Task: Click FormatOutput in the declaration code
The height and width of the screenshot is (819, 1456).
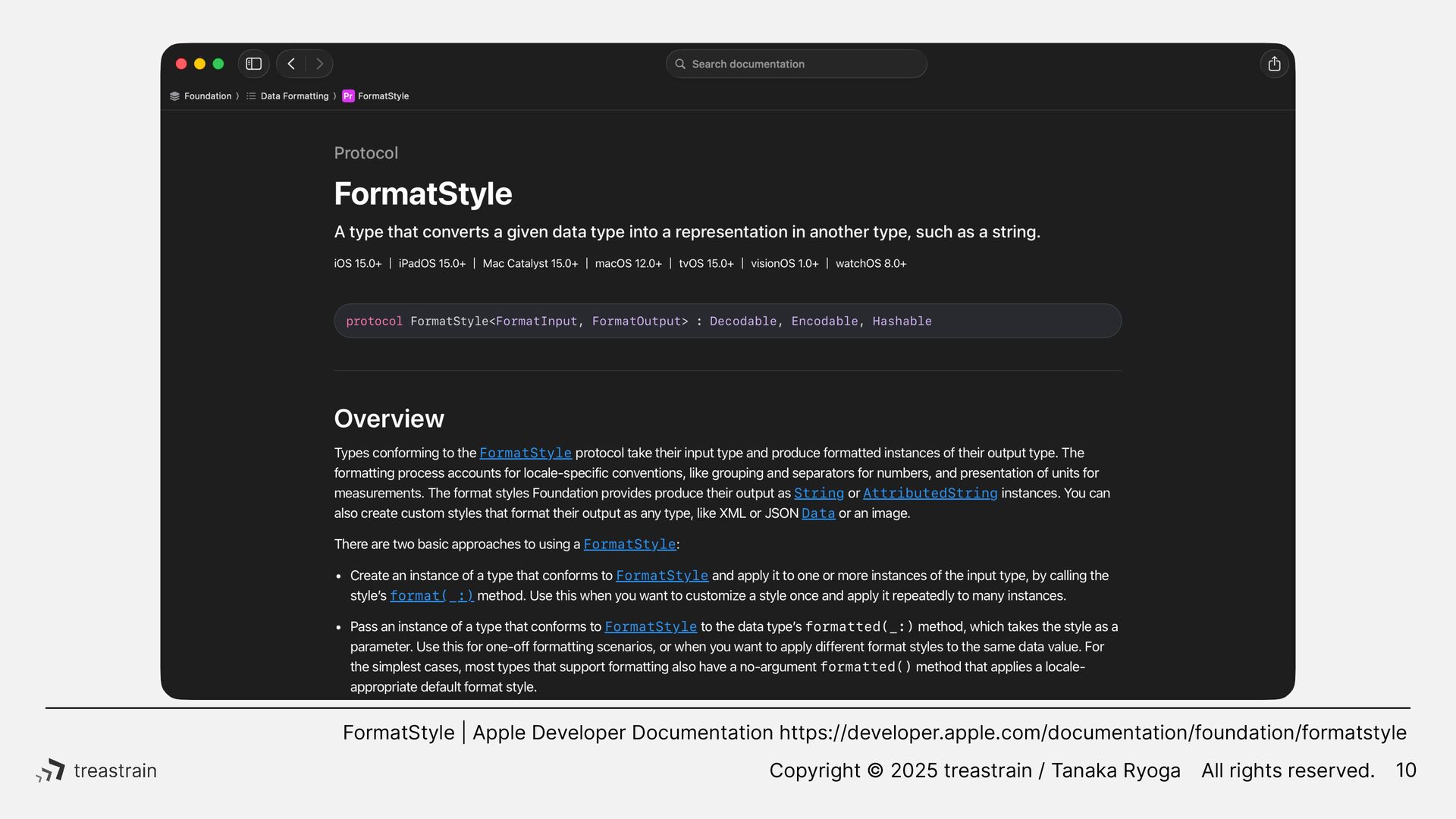Action: tap(636, 322)
